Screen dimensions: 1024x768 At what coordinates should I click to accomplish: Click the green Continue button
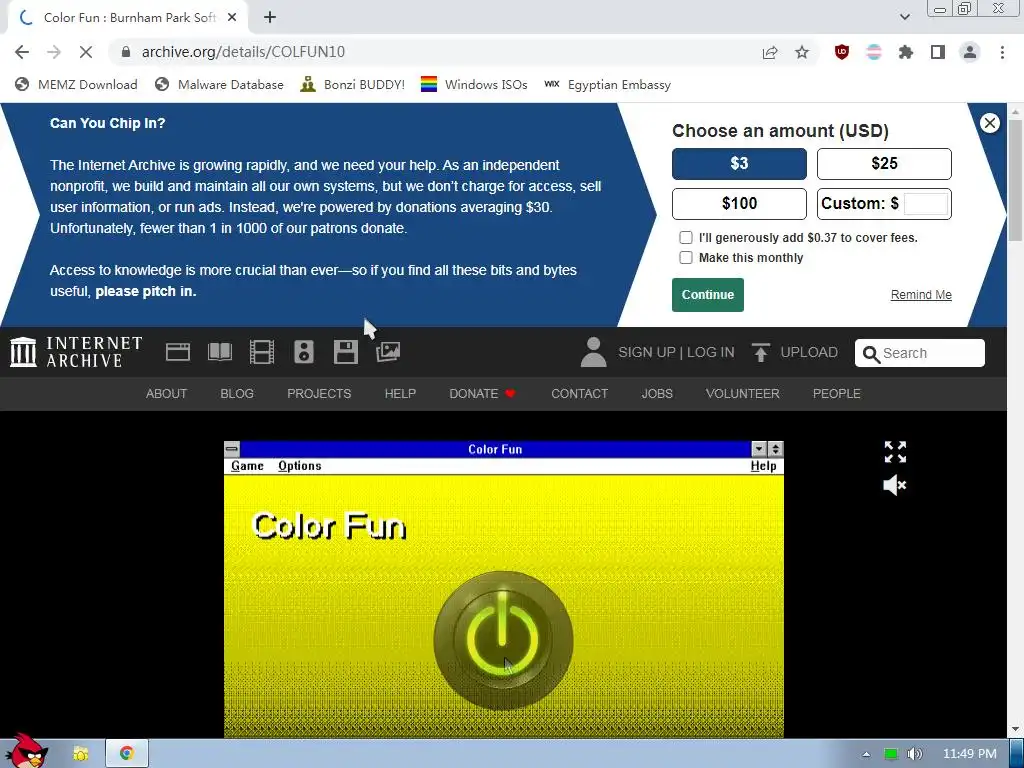[x=708, y=295]
